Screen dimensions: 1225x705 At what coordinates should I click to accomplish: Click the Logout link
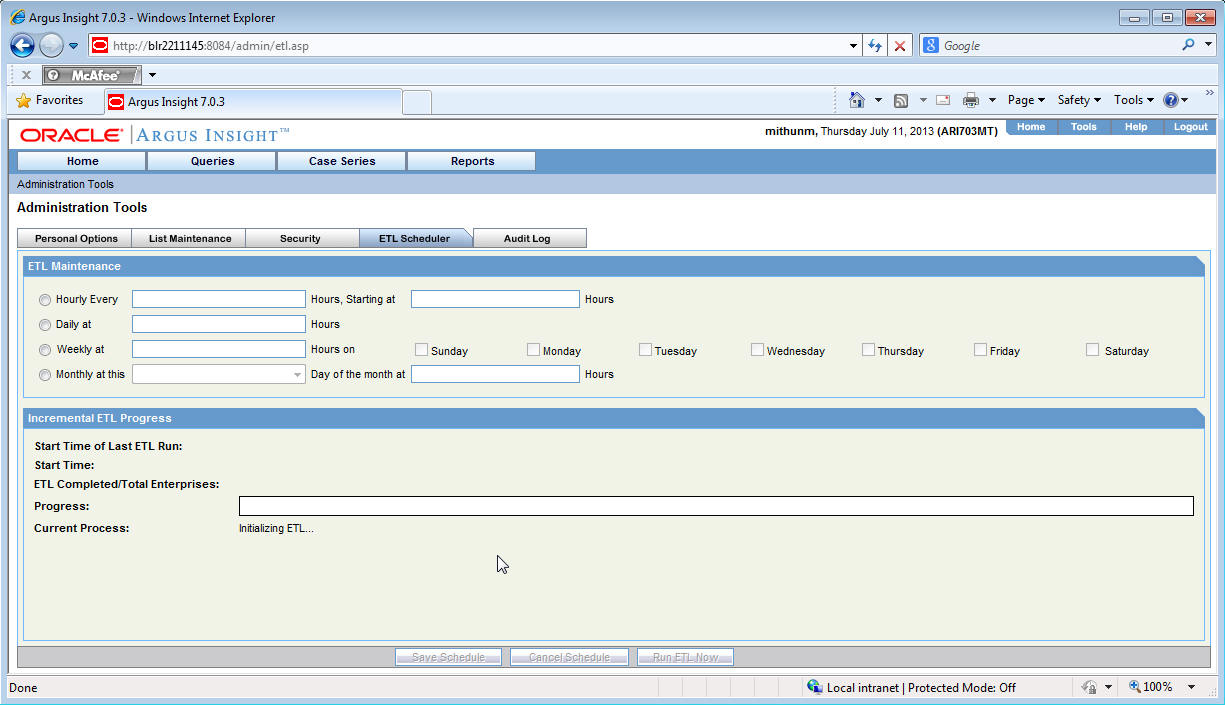tap(1190, 127)
